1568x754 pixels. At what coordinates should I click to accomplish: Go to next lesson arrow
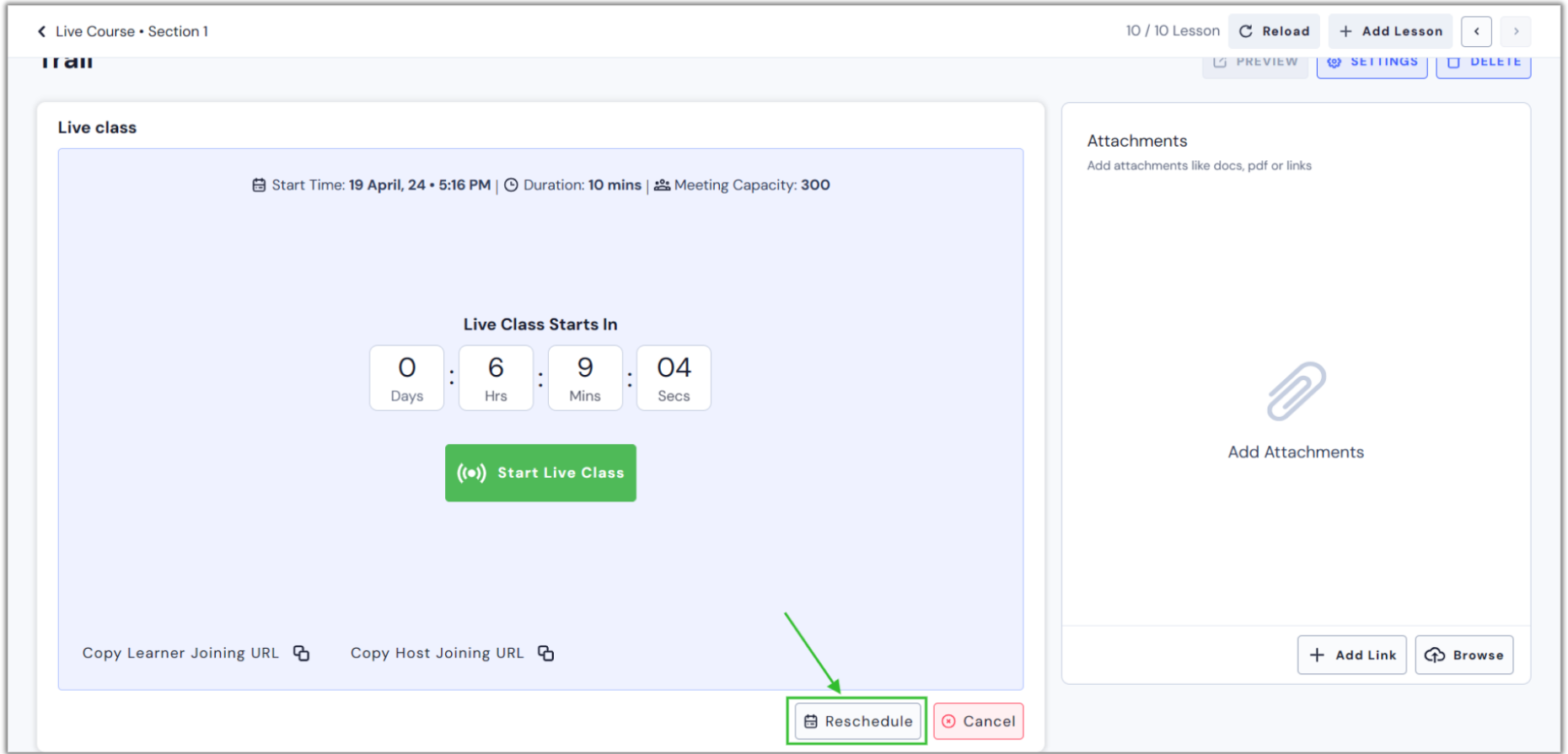1516,31
